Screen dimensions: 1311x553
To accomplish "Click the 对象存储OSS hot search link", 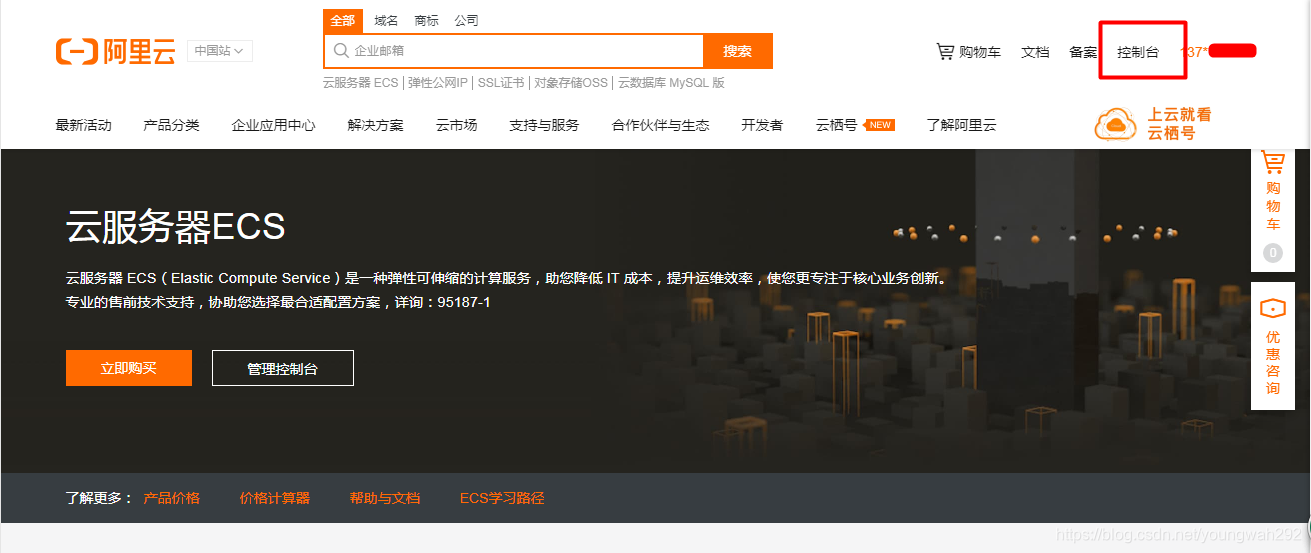I will pos(571,83).
